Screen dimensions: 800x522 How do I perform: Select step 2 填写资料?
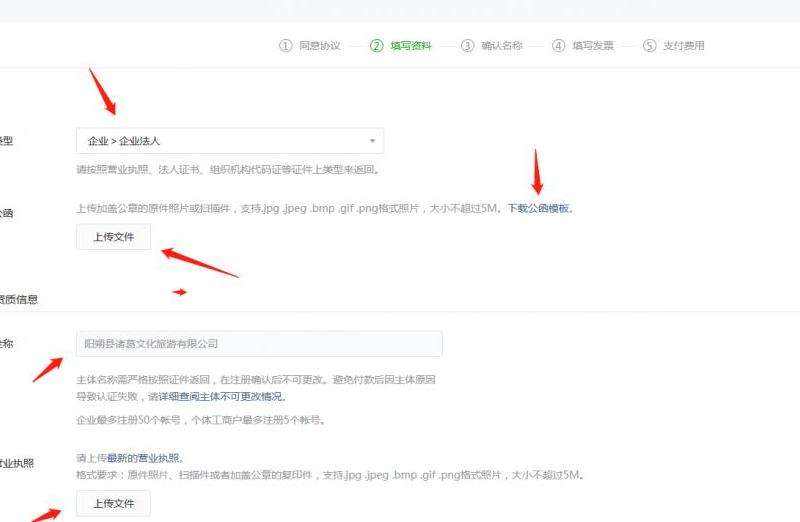(x=401, y=45)
